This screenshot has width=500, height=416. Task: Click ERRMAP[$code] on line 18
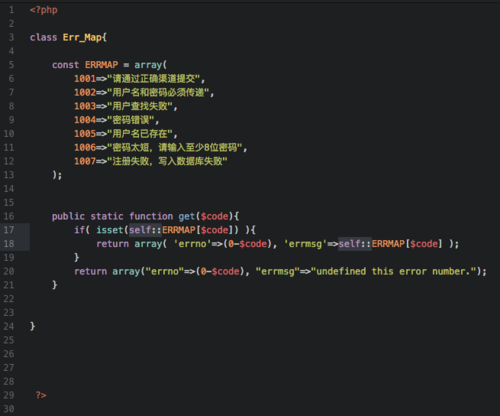407,244
